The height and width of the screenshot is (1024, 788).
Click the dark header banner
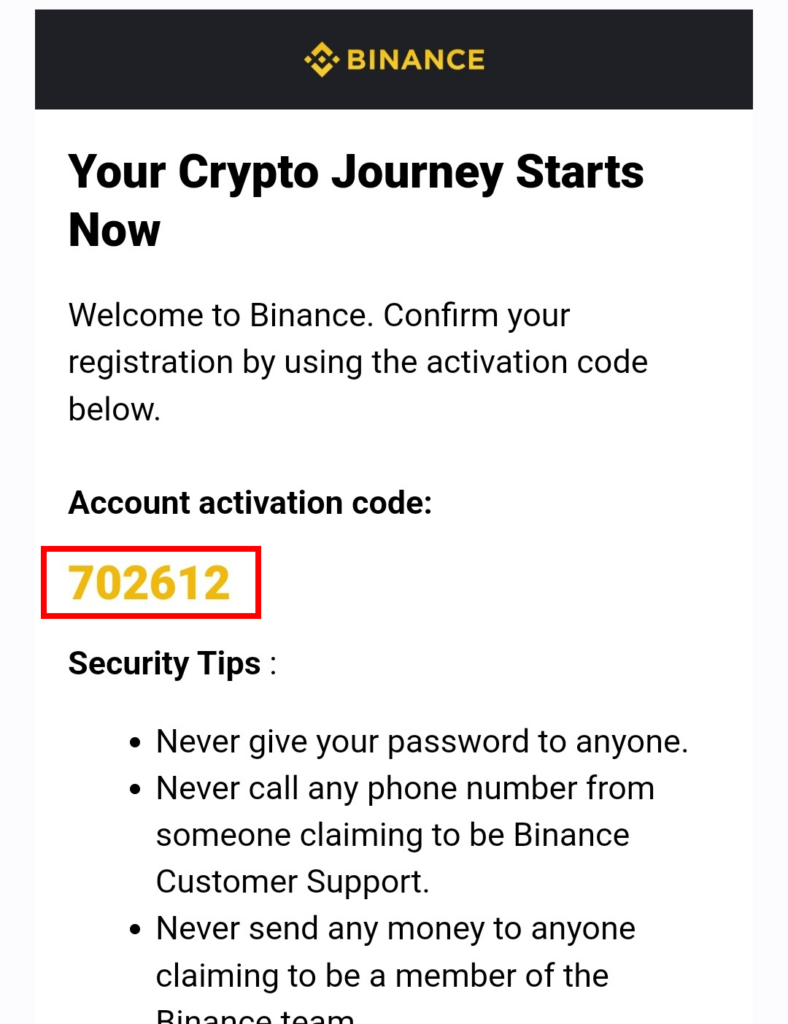pos(394,59)
